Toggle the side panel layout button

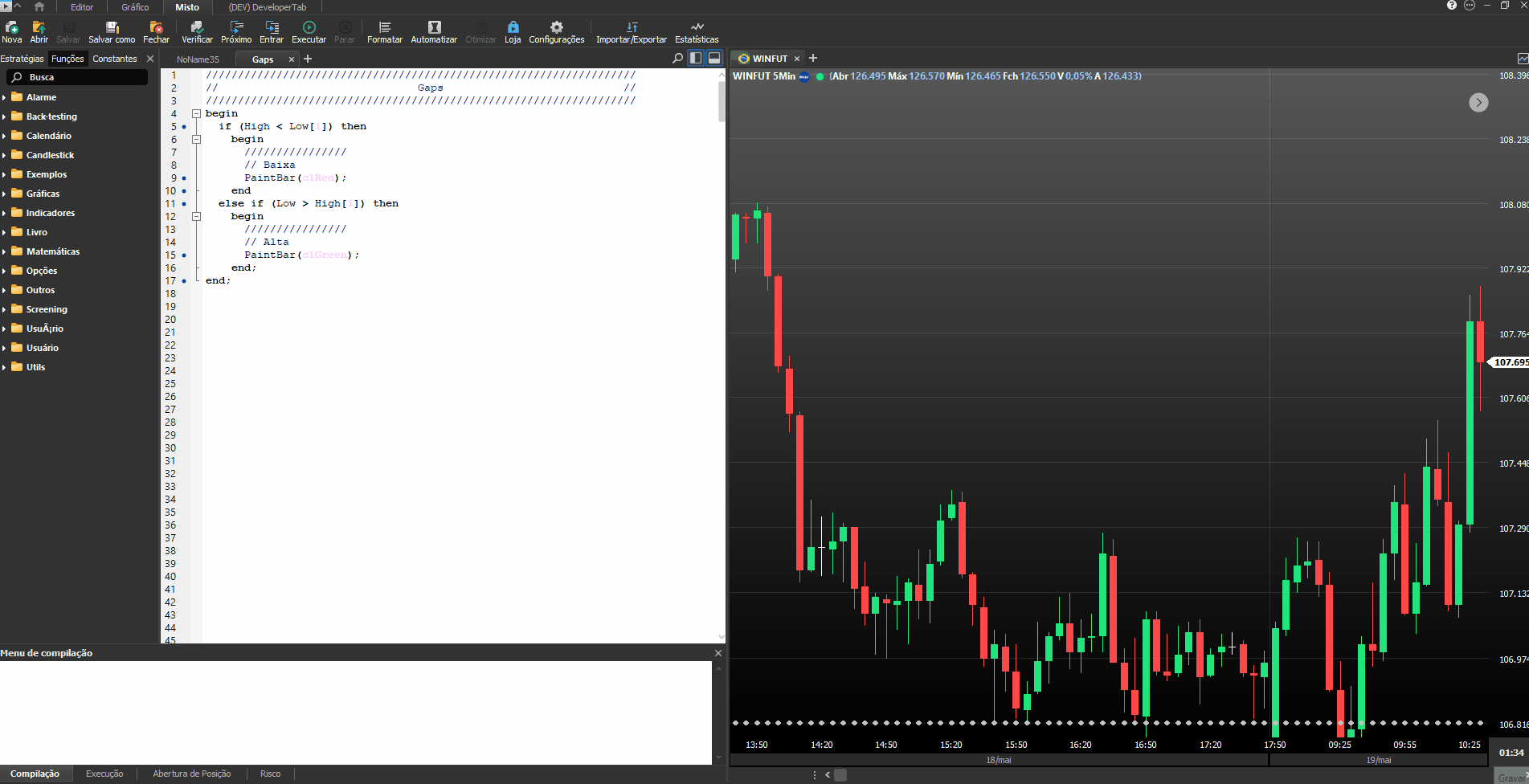tap(696, 59)
